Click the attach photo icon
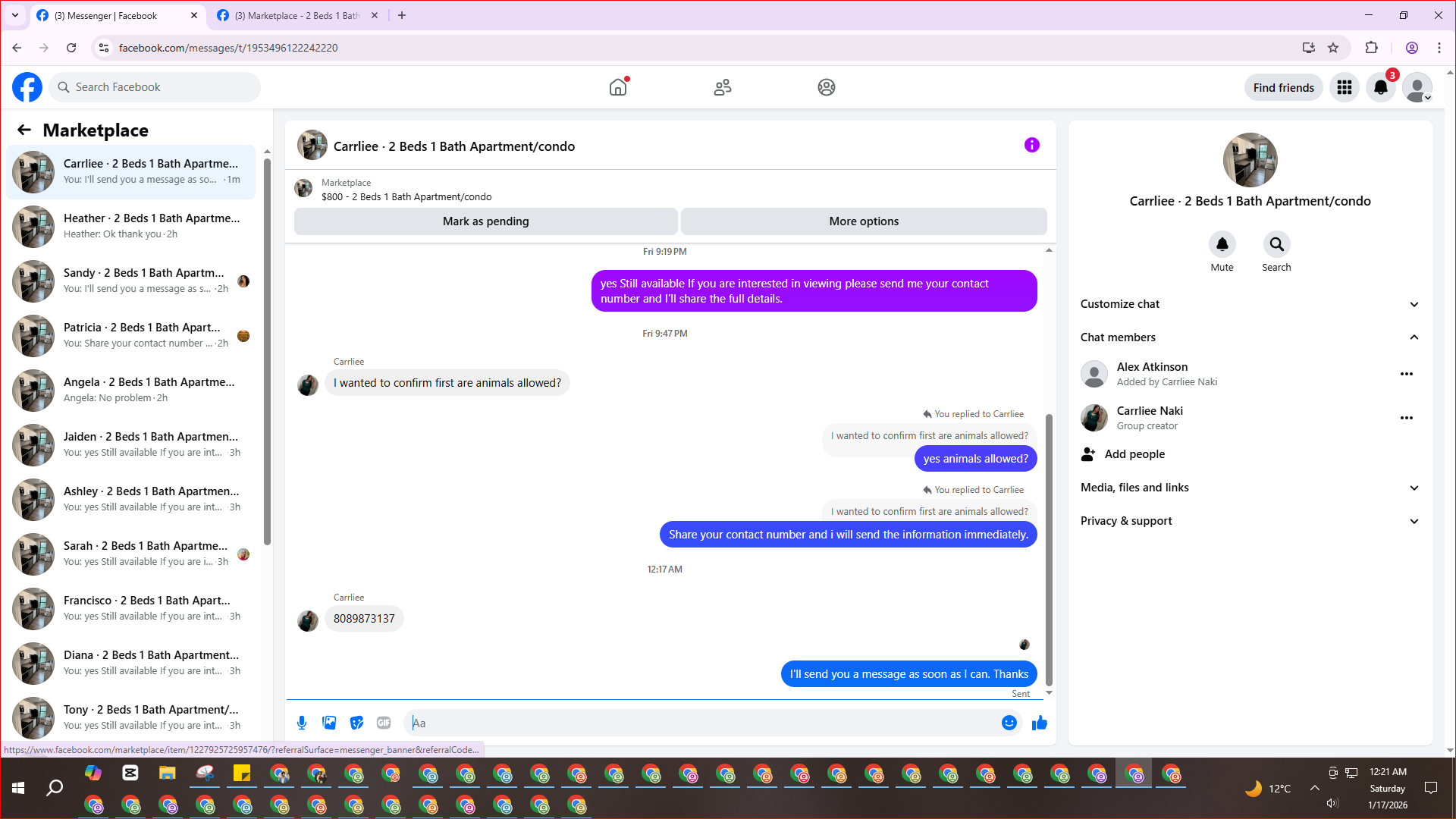This screenshot has width=1456, height=819. tap(329, 723)
